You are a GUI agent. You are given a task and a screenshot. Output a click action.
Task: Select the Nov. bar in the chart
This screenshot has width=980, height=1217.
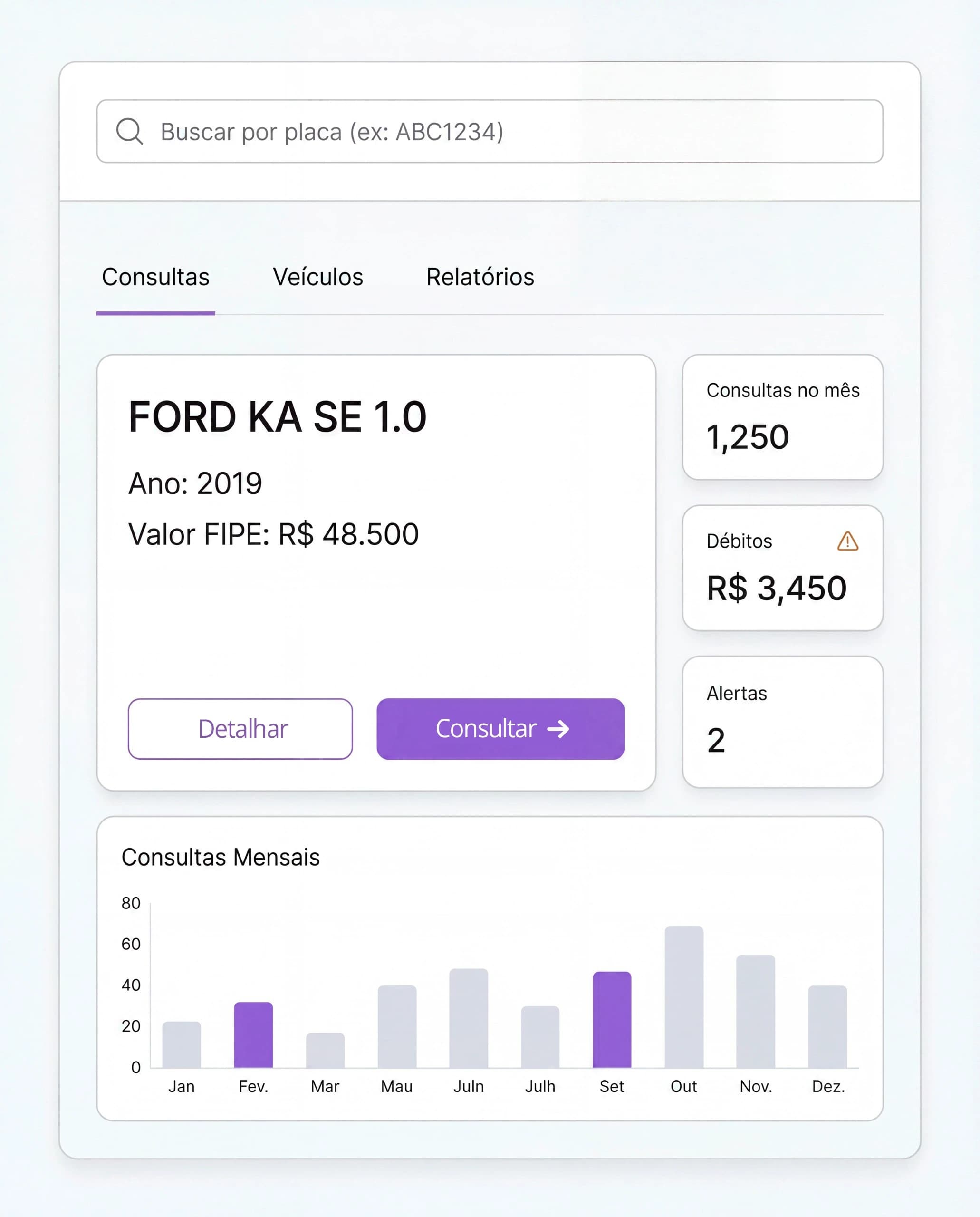(755, 1011)
